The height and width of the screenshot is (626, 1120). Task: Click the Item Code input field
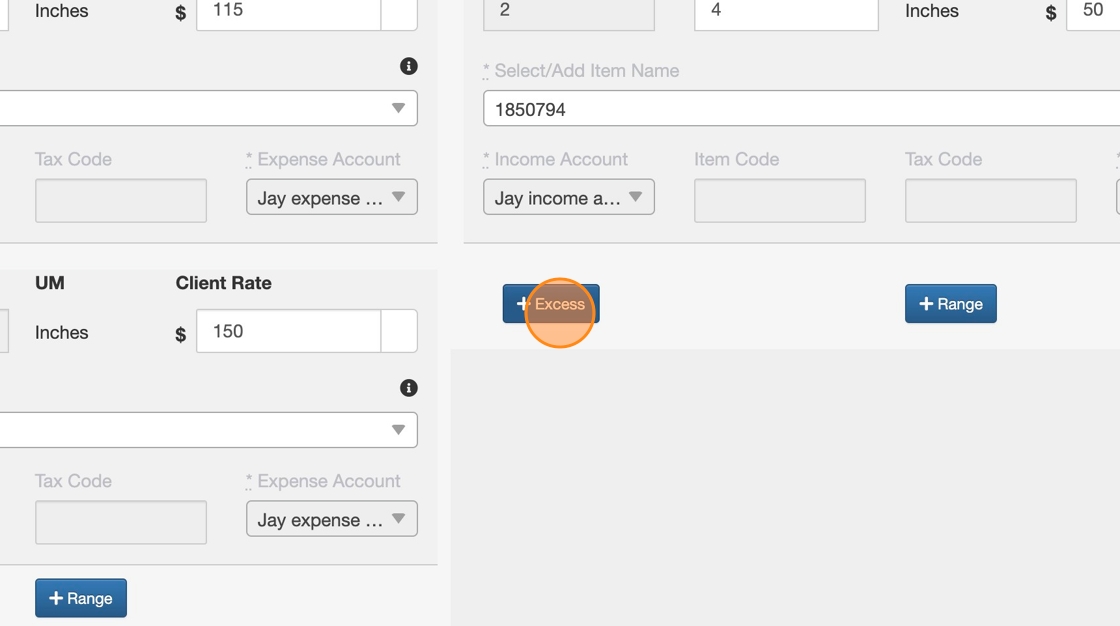tap(779, 200)
